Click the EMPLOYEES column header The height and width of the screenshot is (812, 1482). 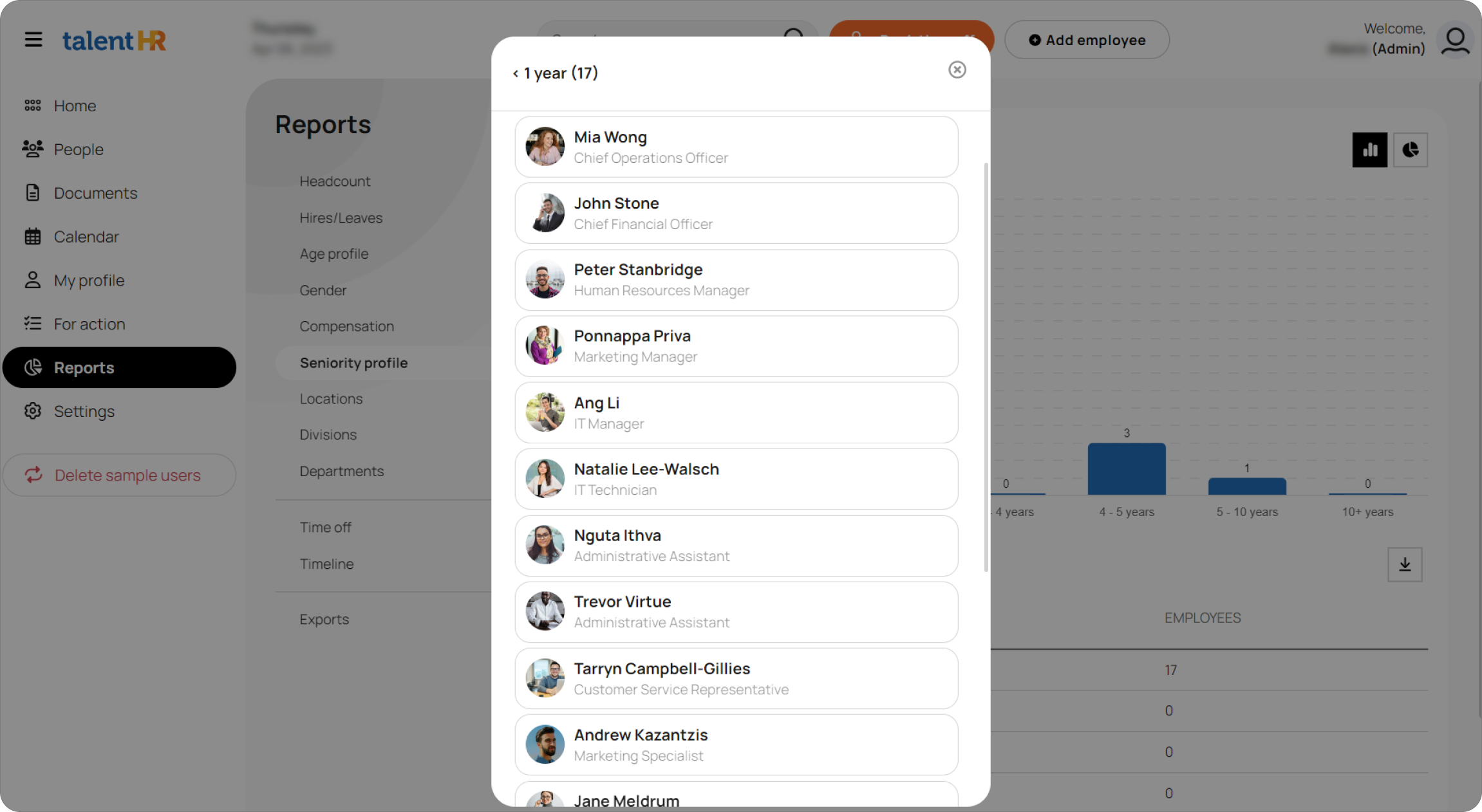click(1203, 618)
